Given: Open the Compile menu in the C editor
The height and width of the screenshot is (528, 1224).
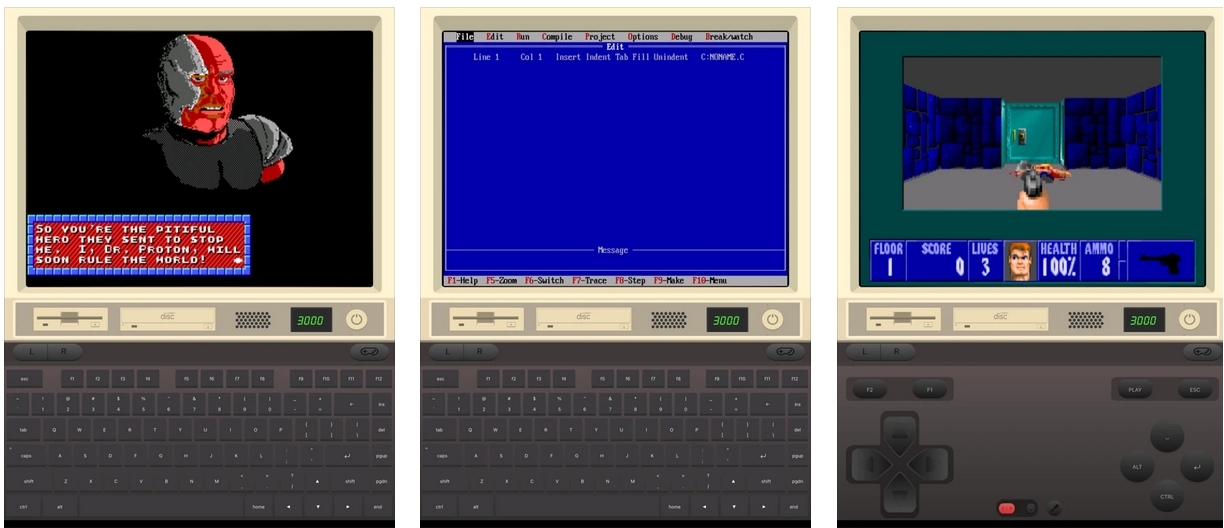Looking at the screenshot, I should pyautogui.click(x=557, y=37).
